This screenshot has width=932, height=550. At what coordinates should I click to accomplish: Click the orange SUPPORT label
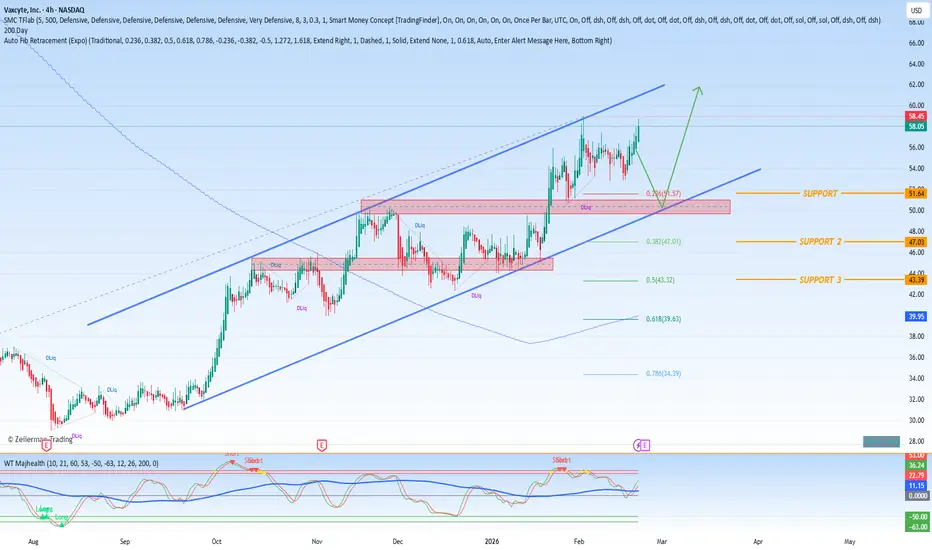click(x=820, y=193)
